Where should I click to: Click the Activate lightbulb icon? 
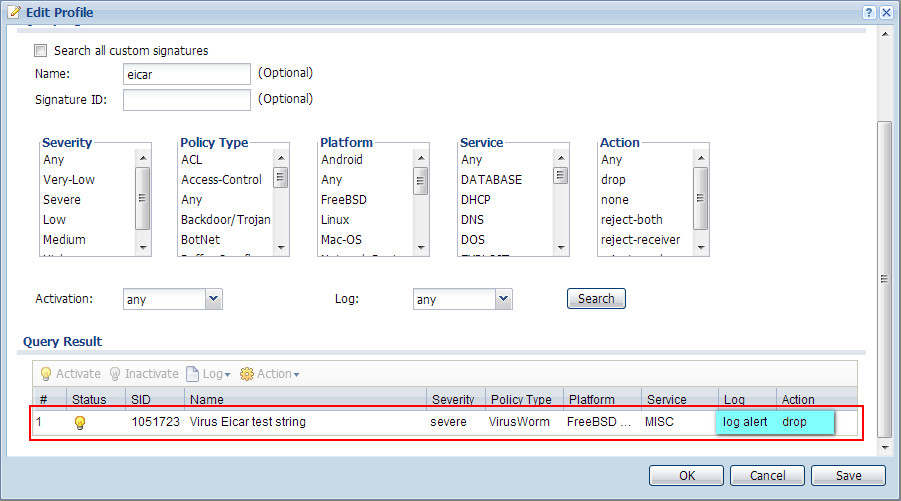[x=45, y=374]
